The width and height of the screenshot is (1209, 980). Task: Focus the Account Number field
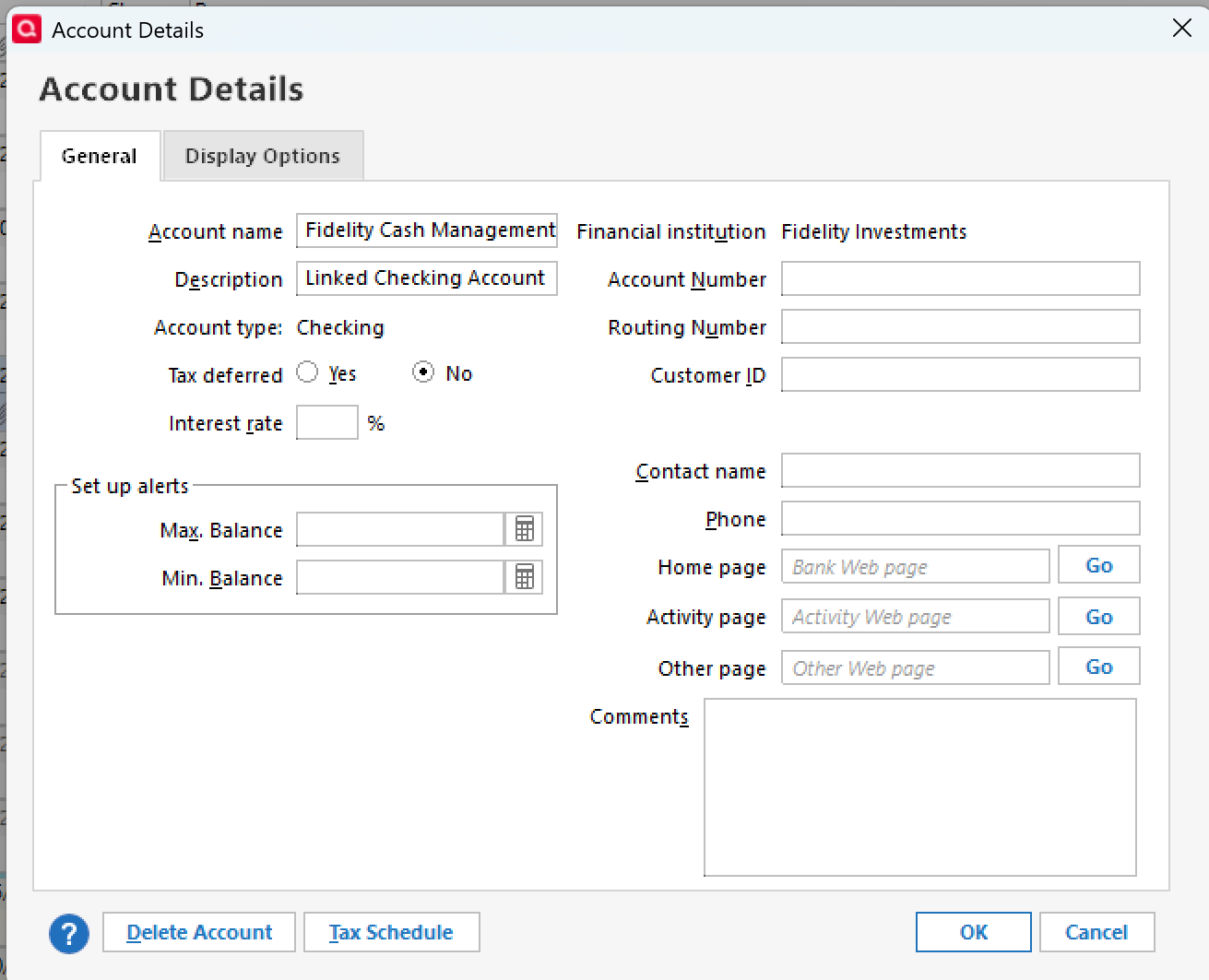click(961, 278)
